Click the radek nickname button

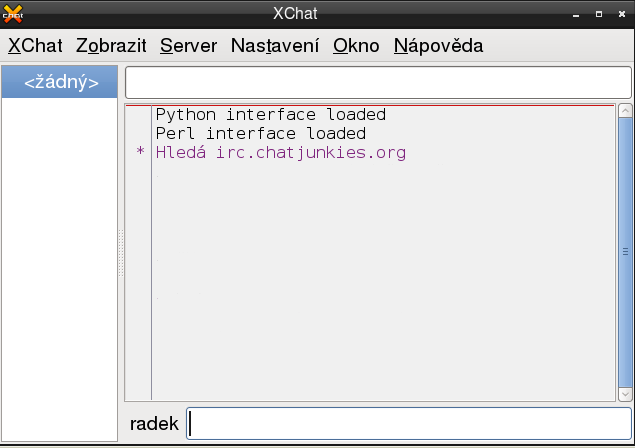click(154, 424)
